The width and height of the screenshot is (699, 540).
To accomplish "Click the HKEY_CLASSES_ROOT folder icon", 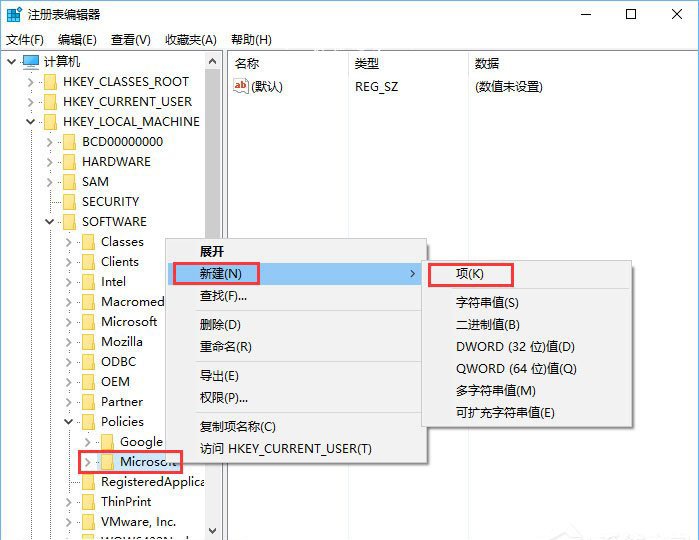I will [50, 82].
